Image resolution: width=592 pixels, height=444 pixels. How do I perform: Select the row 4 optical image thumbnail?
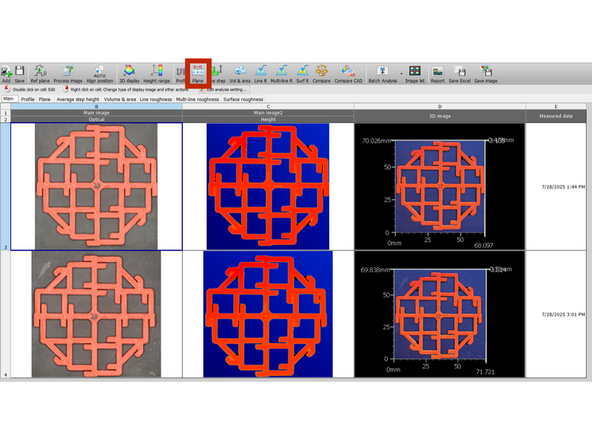coord(96,314)
